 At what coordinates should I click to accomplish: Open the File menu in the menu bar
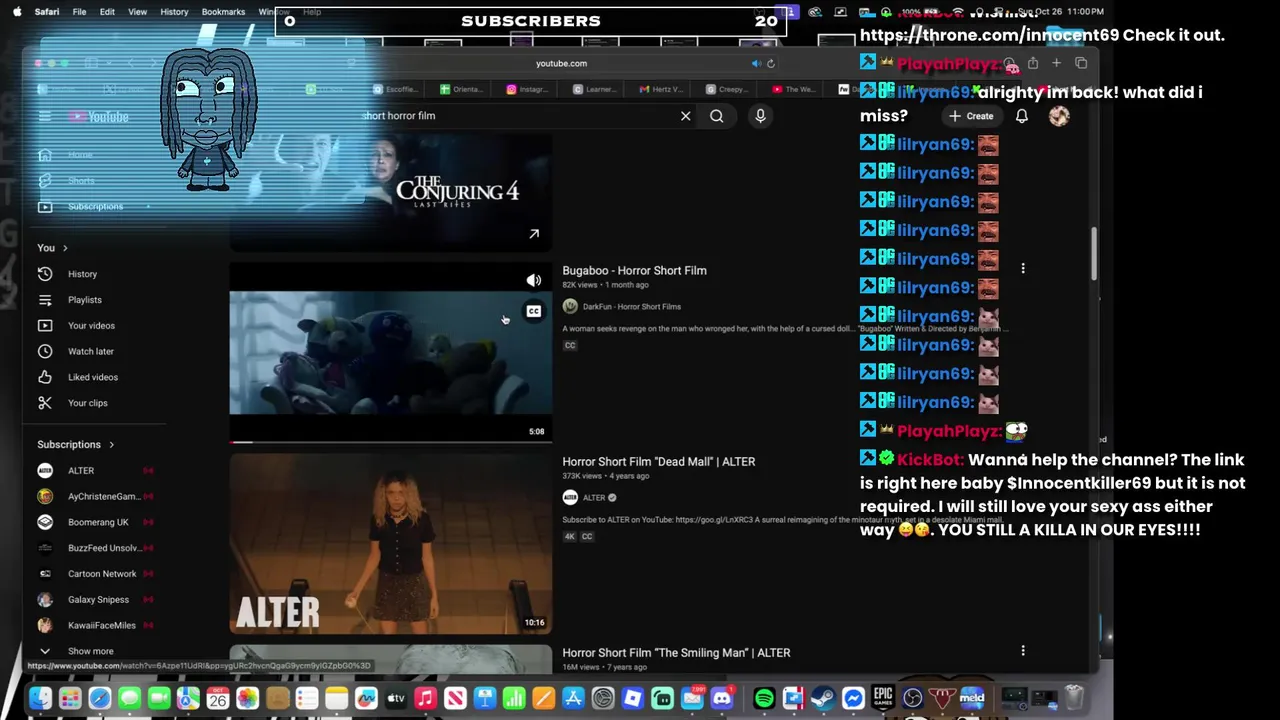coord(79,12)
